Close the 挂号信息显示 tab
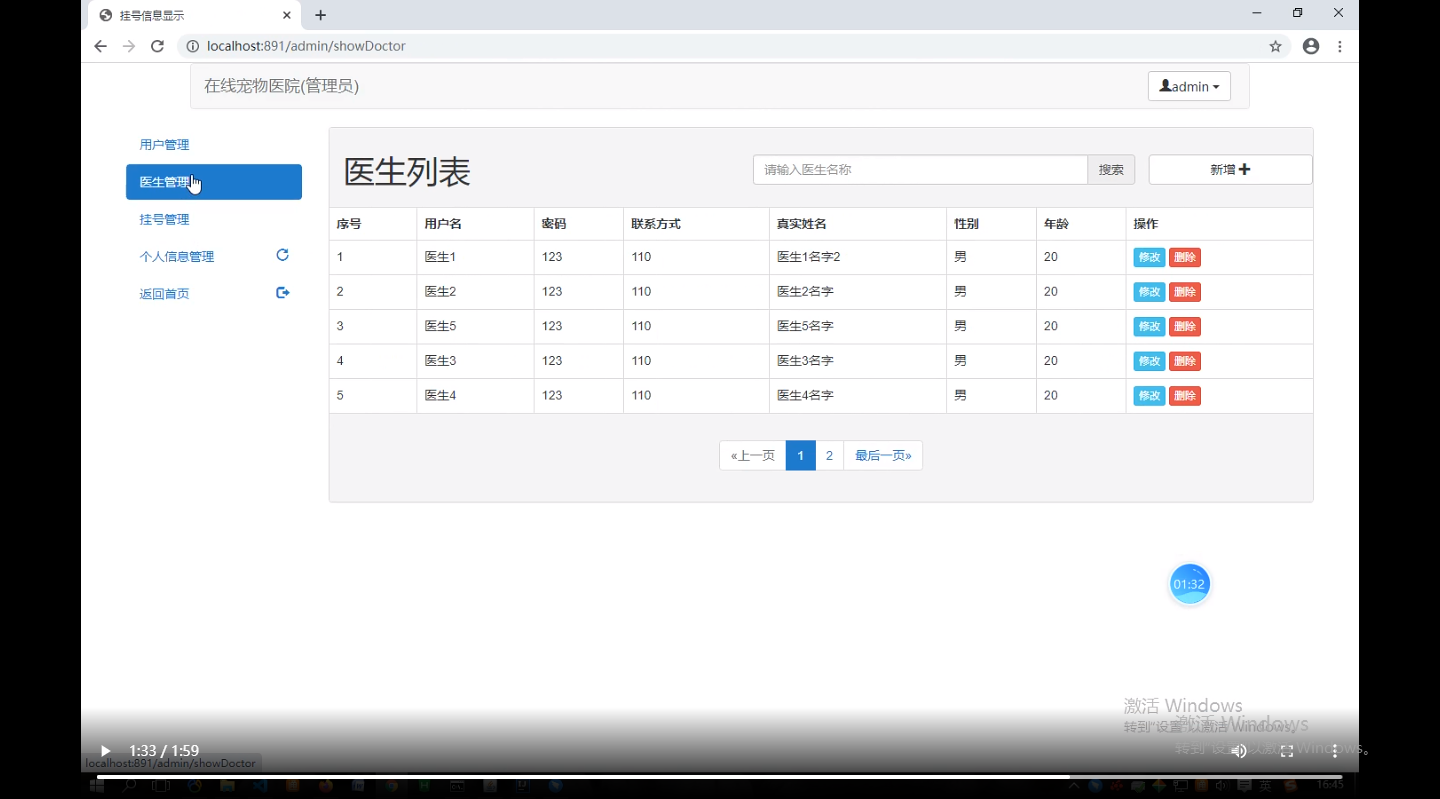Viewport: 1440px width, 799px height. pyautogui.click(x=287, y=15)
